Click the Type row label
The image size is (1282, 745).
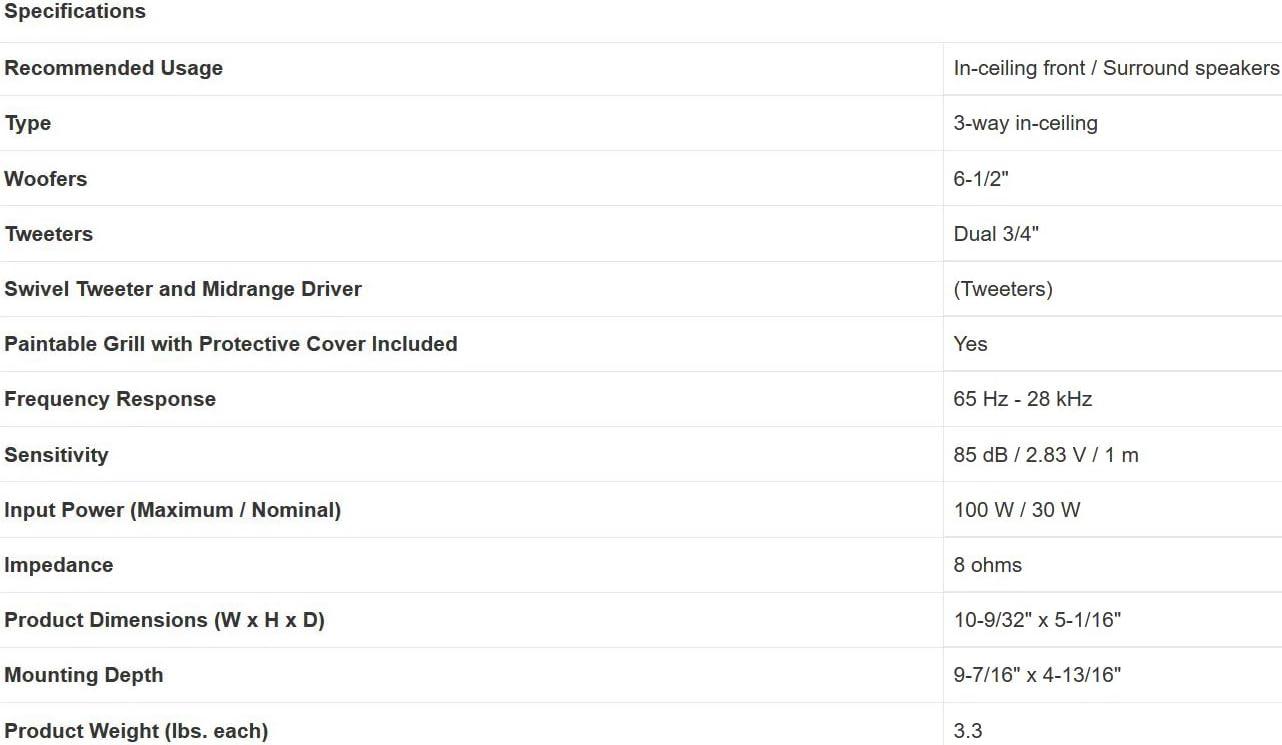pyautogui.click(x=28, y=123)
